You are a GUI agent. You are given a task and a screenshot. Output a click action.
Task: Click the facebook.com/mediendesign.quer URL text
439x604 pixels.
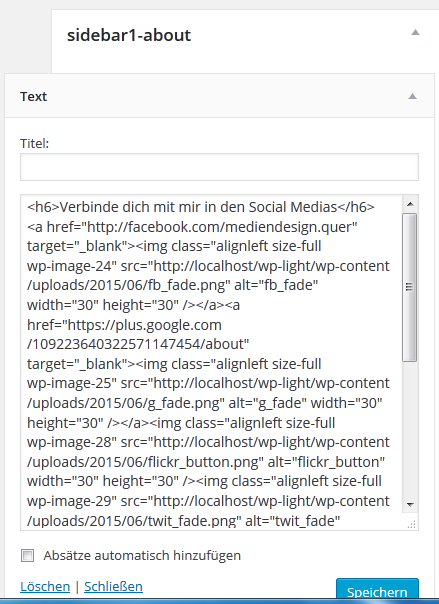222,227
